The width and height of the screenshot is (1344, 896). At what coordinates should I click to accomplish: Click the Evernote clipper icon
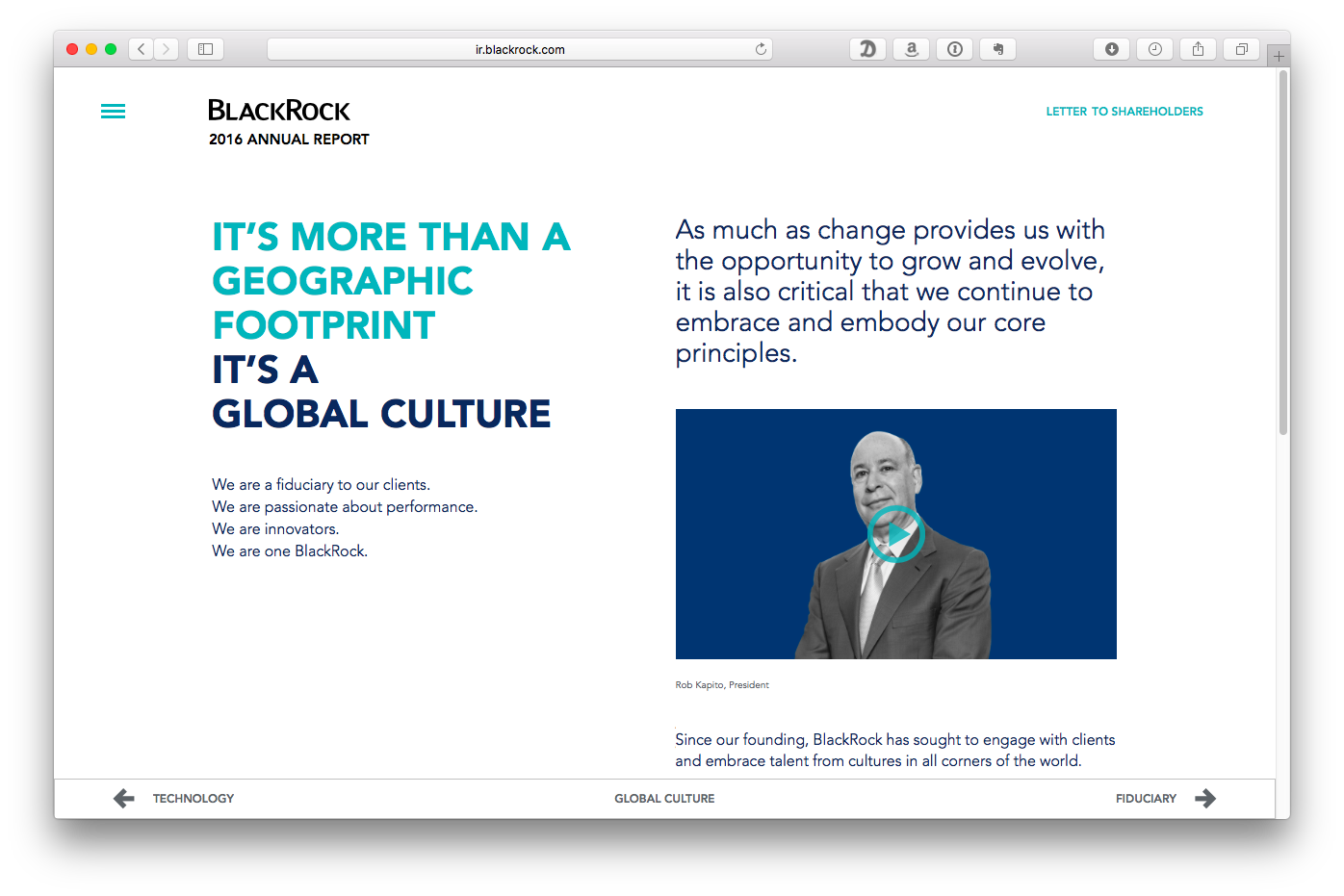tap(997, 49)
